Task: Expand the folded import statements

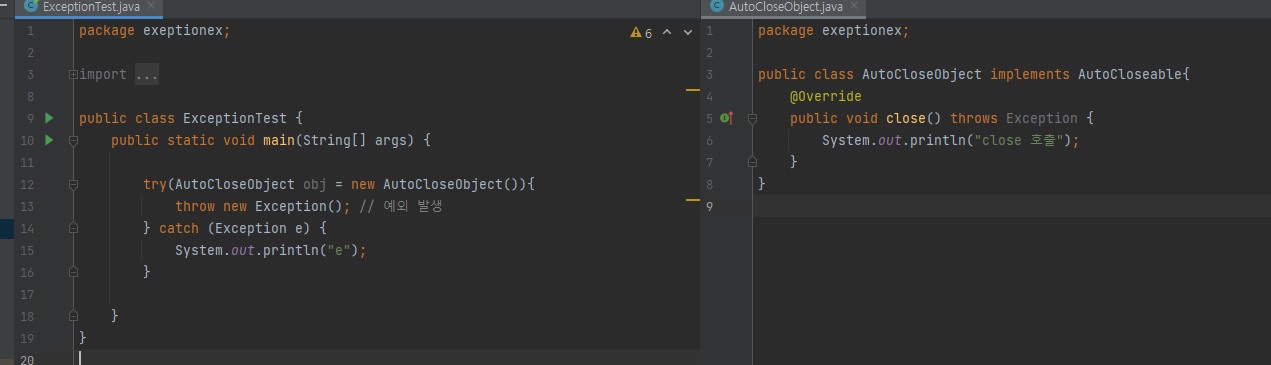Action: (x=73, y=75)
